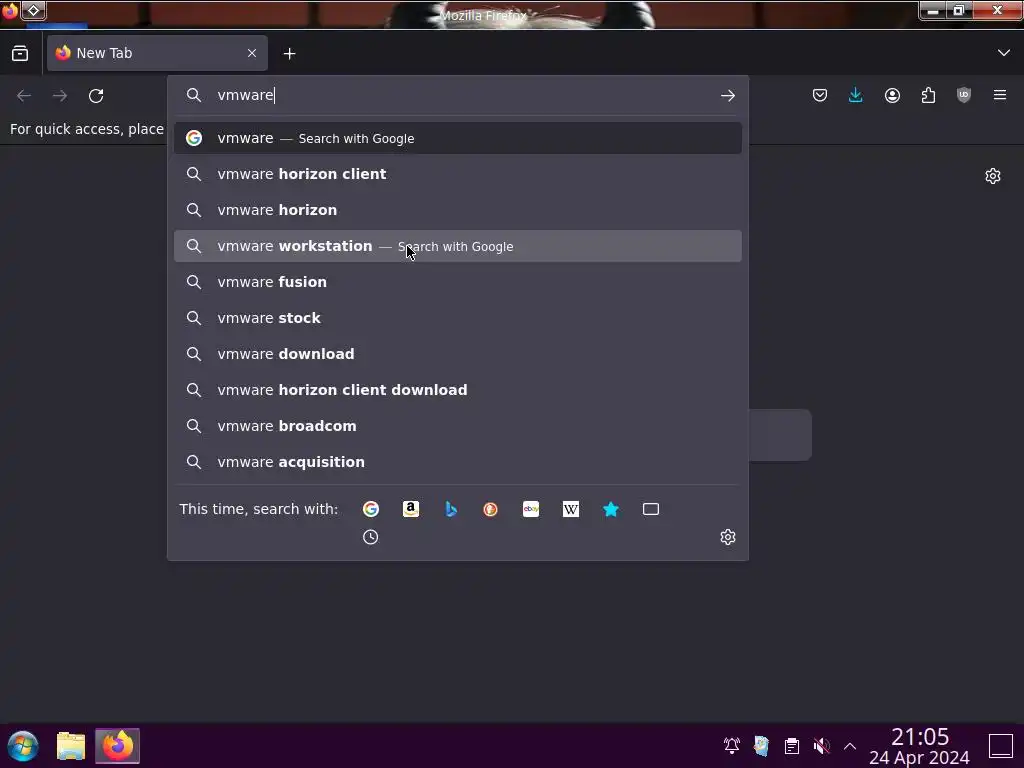Choose 'vmware horizon client' suggestion
Screen dimensions: 1024x768
(x=457, y=174)
